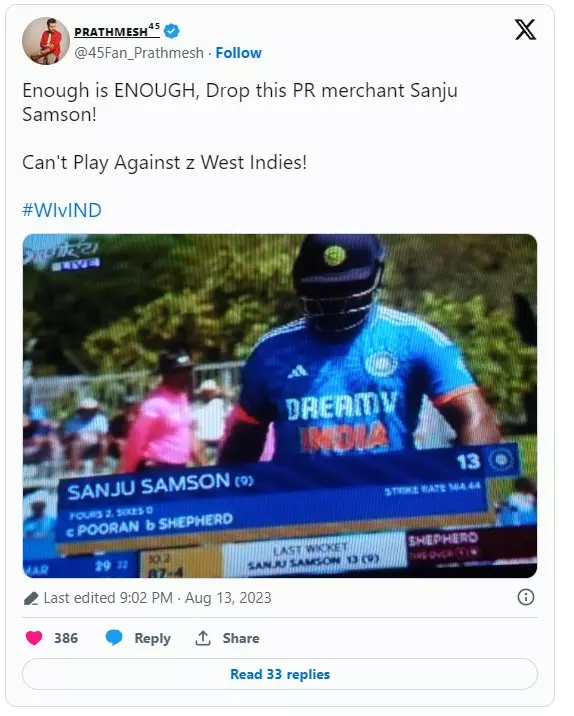
Task: Open the Last edited Aug 13 timestamp
Action: [158, 598]
